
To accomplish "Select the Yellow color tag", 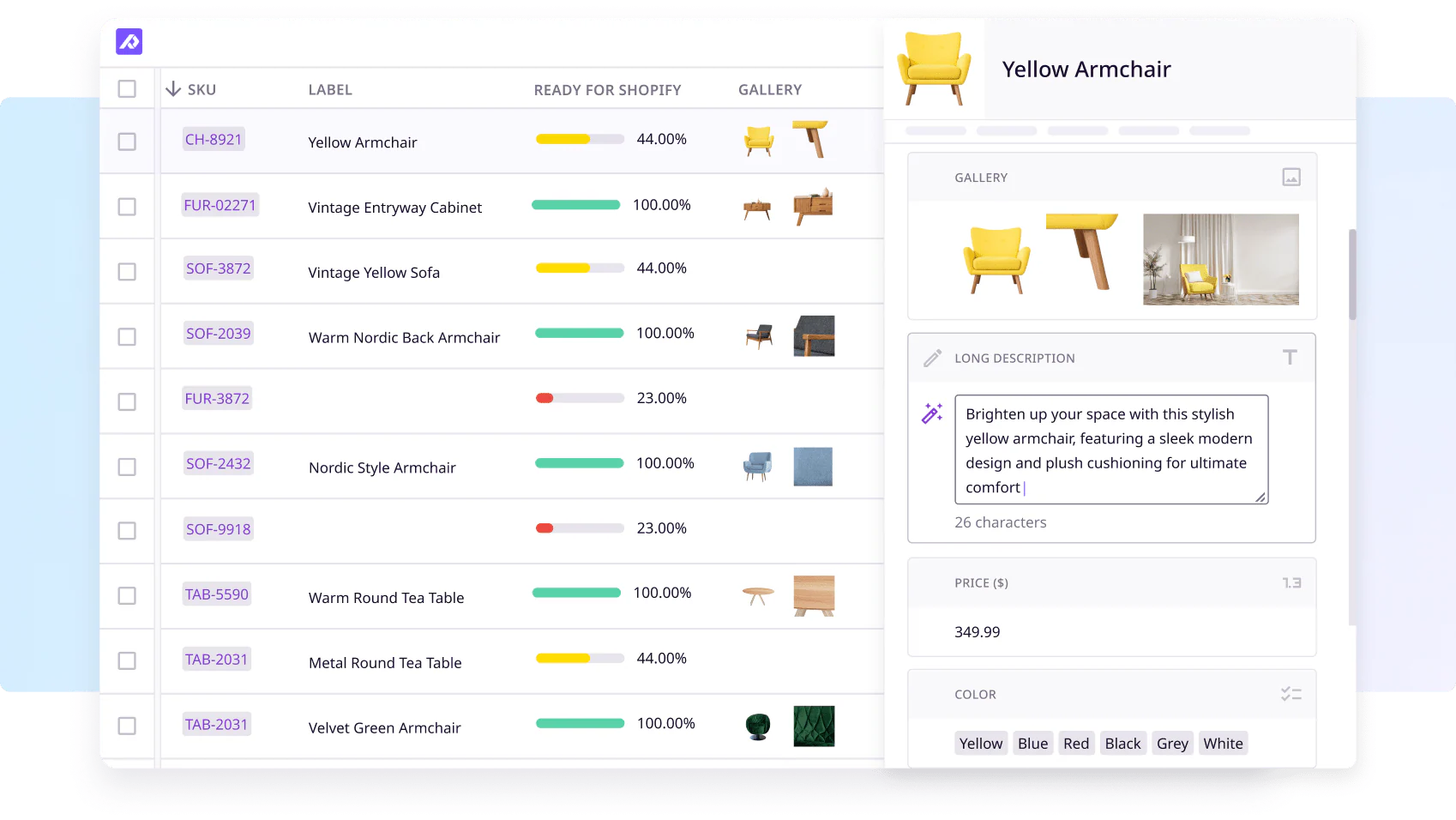I will click(x=981, y=744).
